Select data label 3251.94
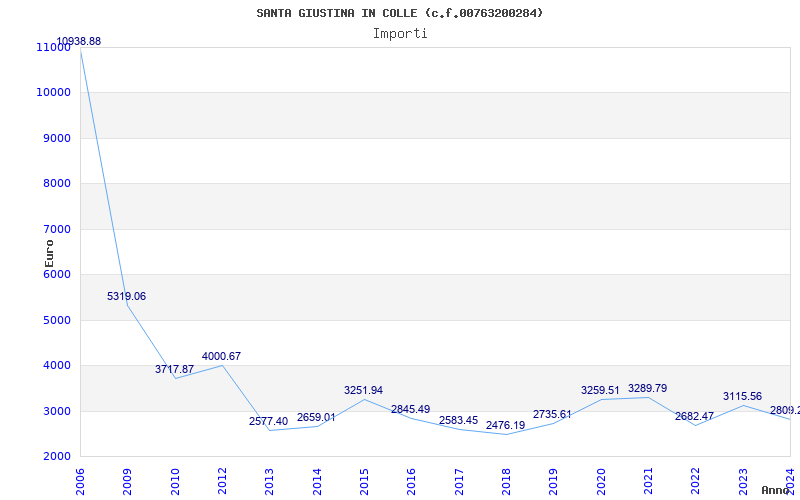 (363, 390)
